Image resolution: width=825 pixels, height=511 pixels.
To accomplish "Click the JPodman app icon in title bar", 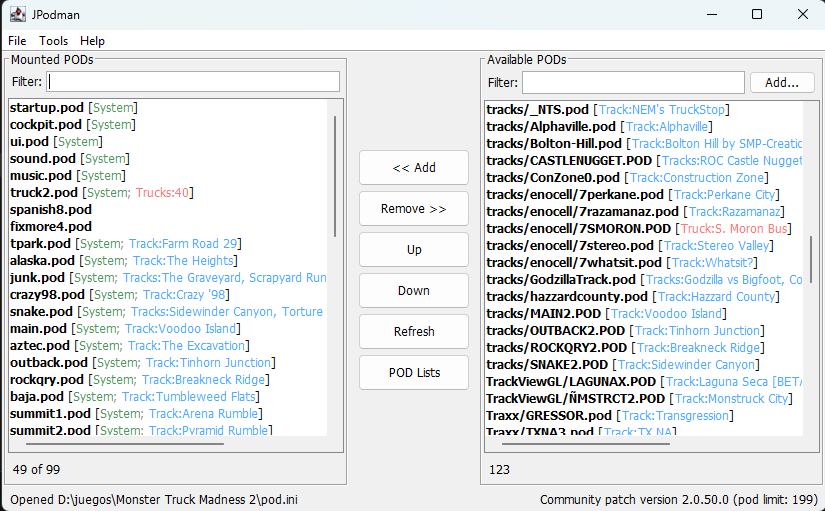I will (x=17, y=14).
